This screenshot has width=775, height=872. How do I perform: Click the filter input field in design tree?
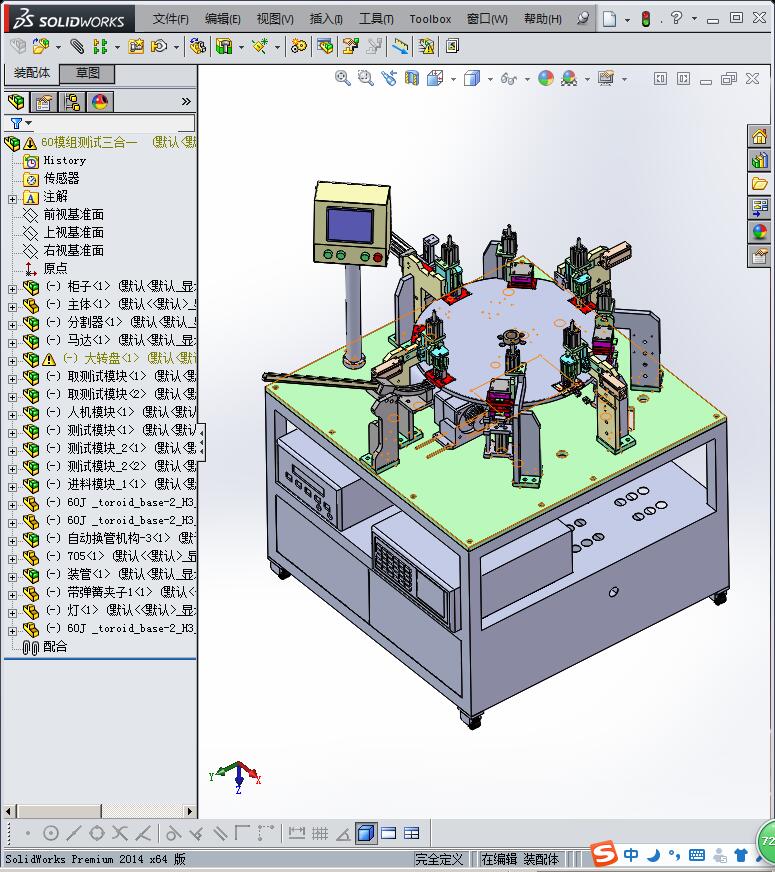[115, 123]
